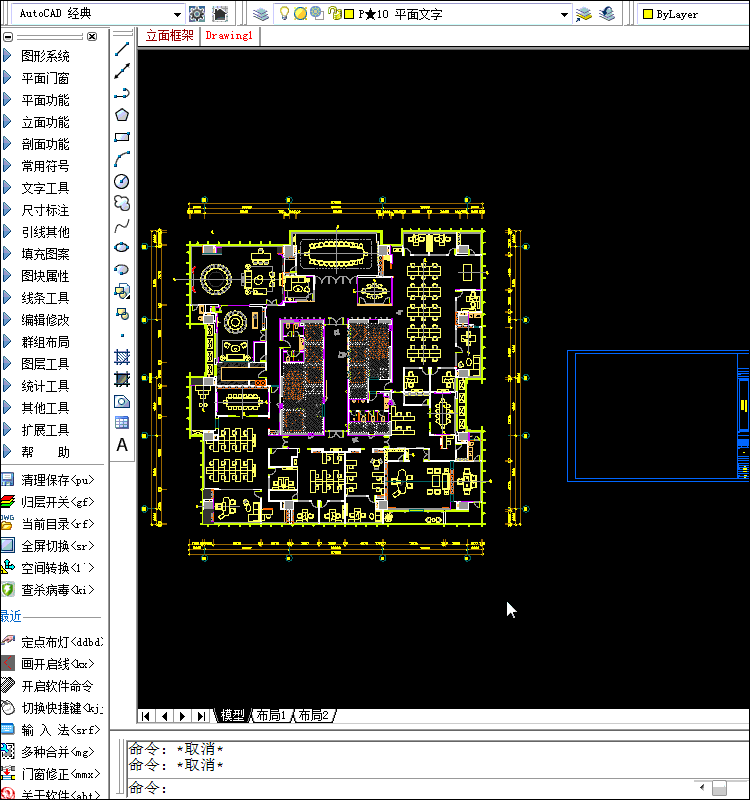
Task: Open the 平面文字 layer dropdown
Action: 564,15
